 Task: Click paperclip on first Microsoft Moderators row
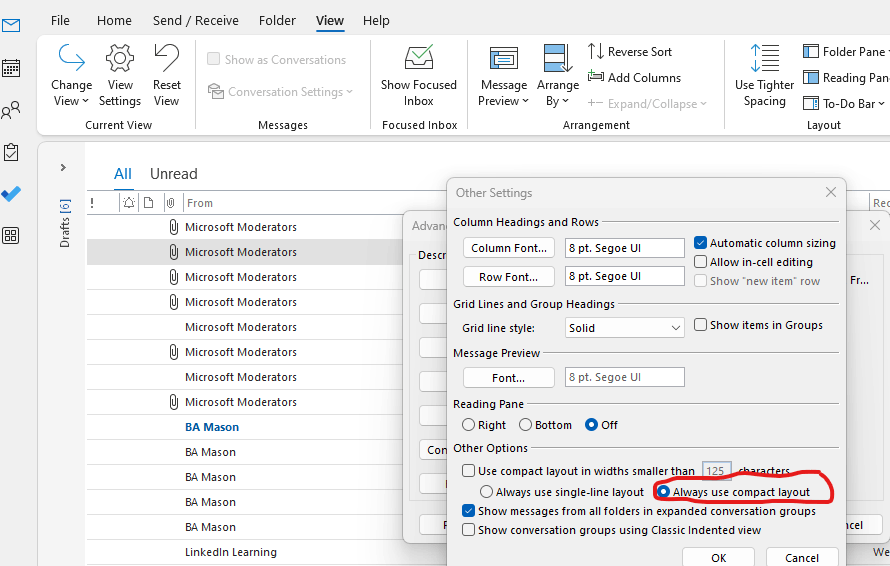[x=174, y=227]
